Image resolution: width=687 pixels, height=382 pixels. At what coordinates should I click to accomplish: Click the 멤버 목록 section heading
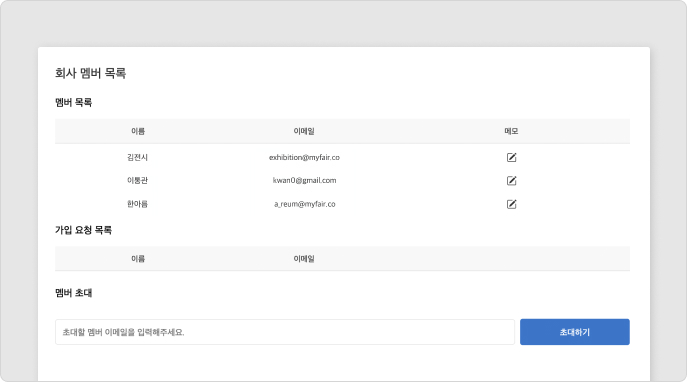pyautogui.click(x=74, y=103)
